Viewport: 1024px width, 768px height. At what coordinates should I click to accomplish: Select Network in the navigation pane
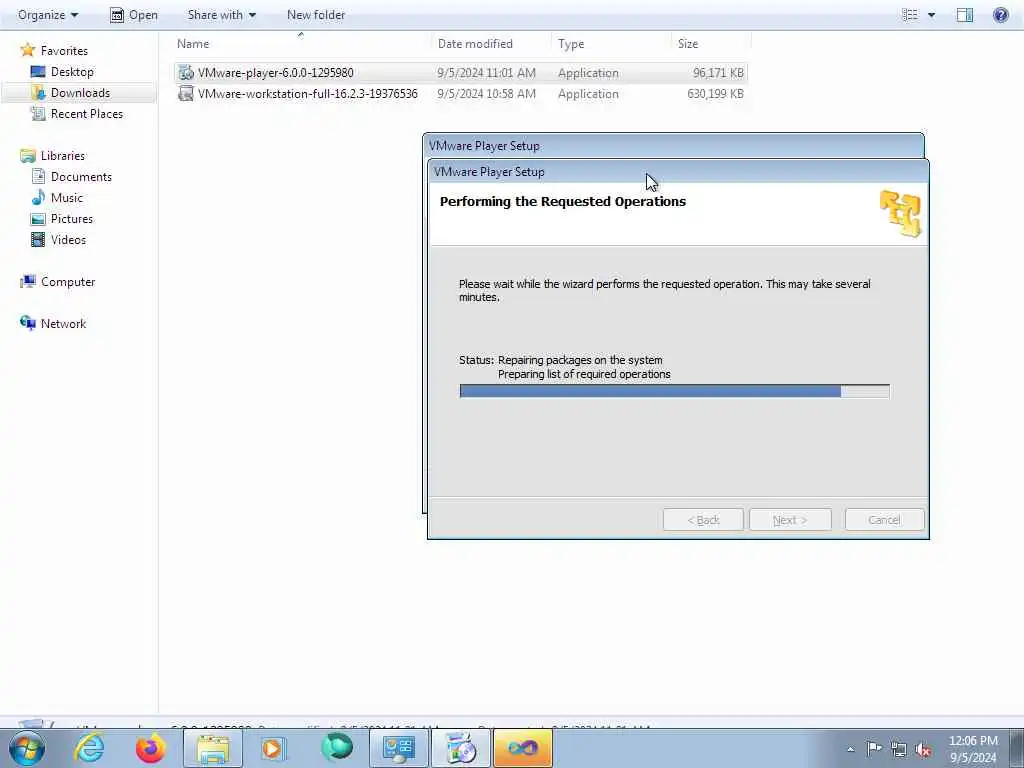[63, 323]
